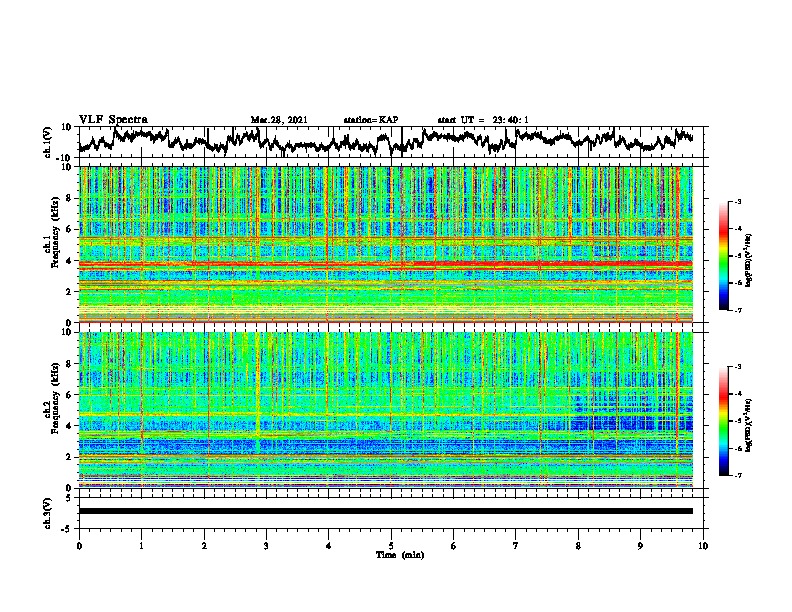This screenshot has width=792, height=612.
Task: Click the black ch.3(V) signal bar
Action: [386, 511]
